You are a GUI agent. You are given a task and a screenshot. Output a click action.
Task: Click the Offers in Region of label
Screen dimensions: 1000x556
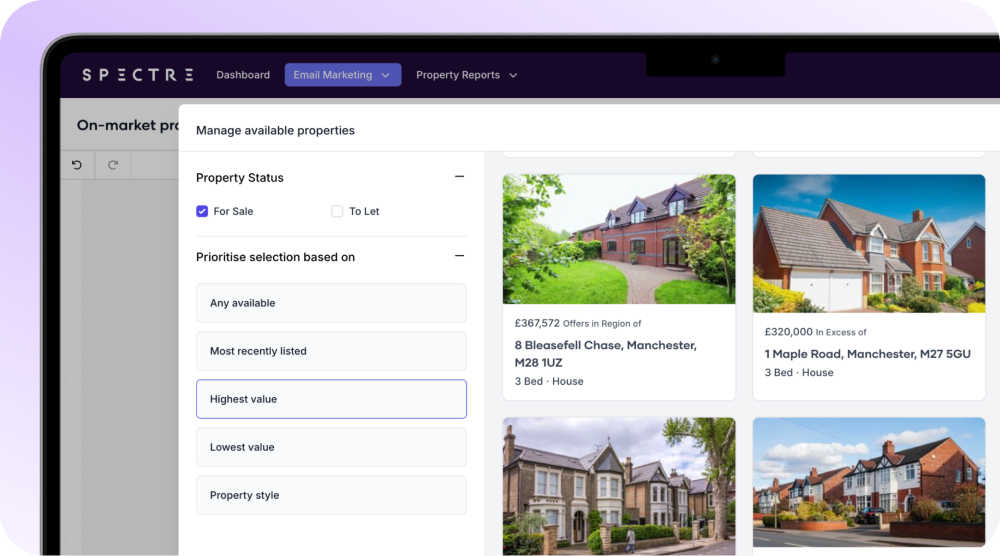601,324
